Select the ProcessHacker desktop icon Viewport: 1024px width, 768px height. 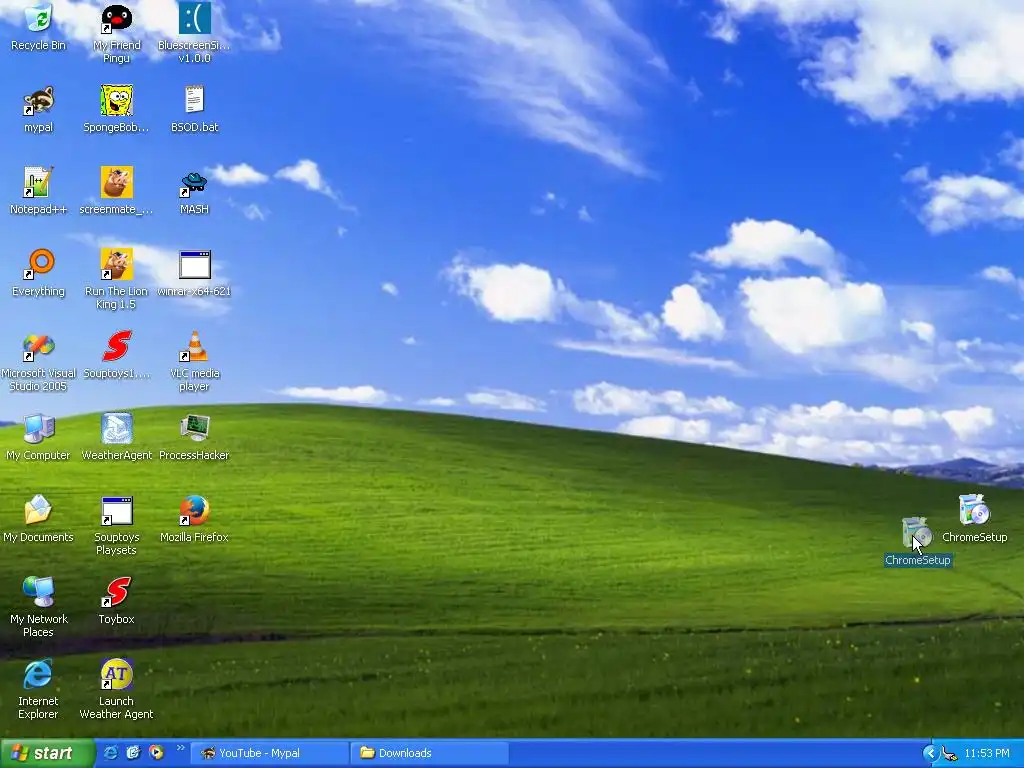pyautogui.click(x=194, y=437)
